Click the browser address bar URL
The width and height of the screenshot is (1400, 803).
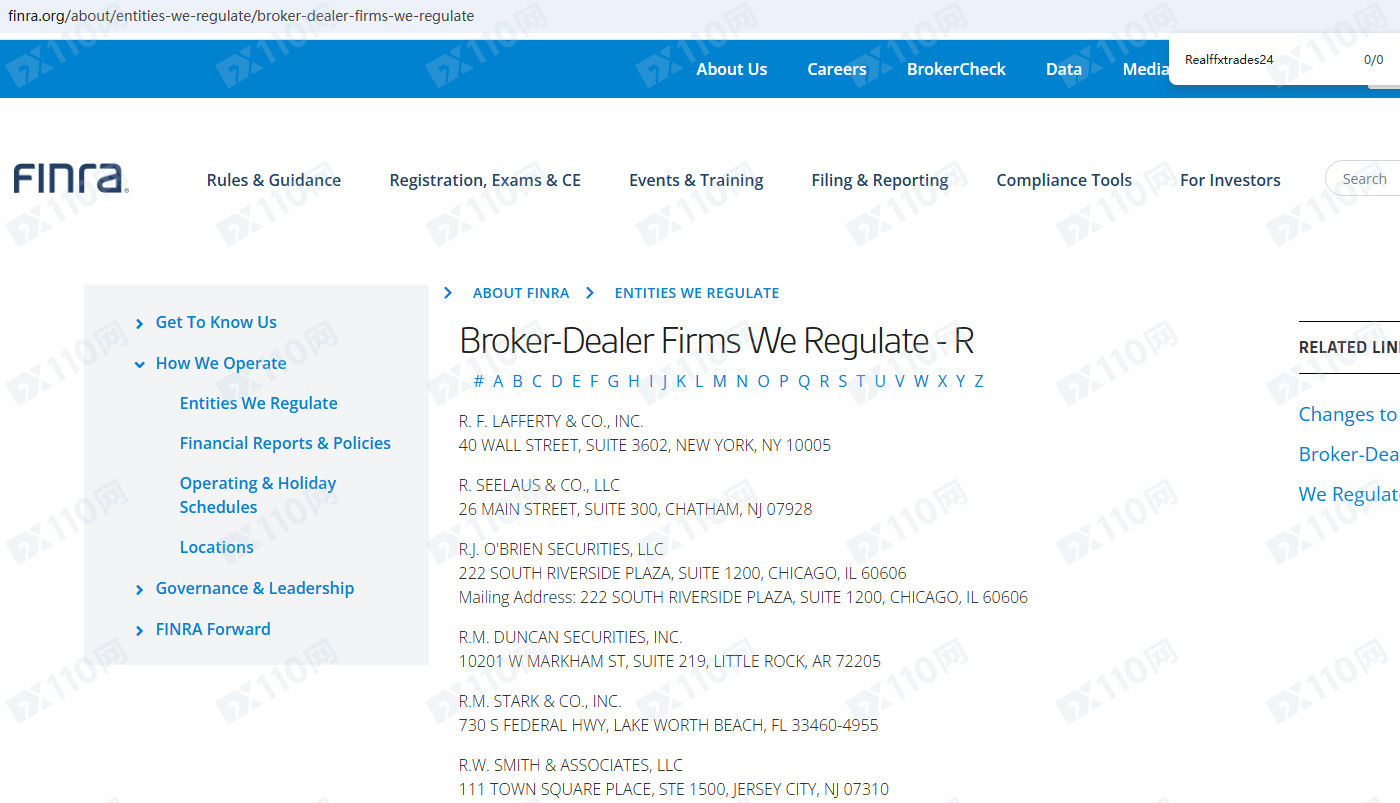tap(241, 16)
